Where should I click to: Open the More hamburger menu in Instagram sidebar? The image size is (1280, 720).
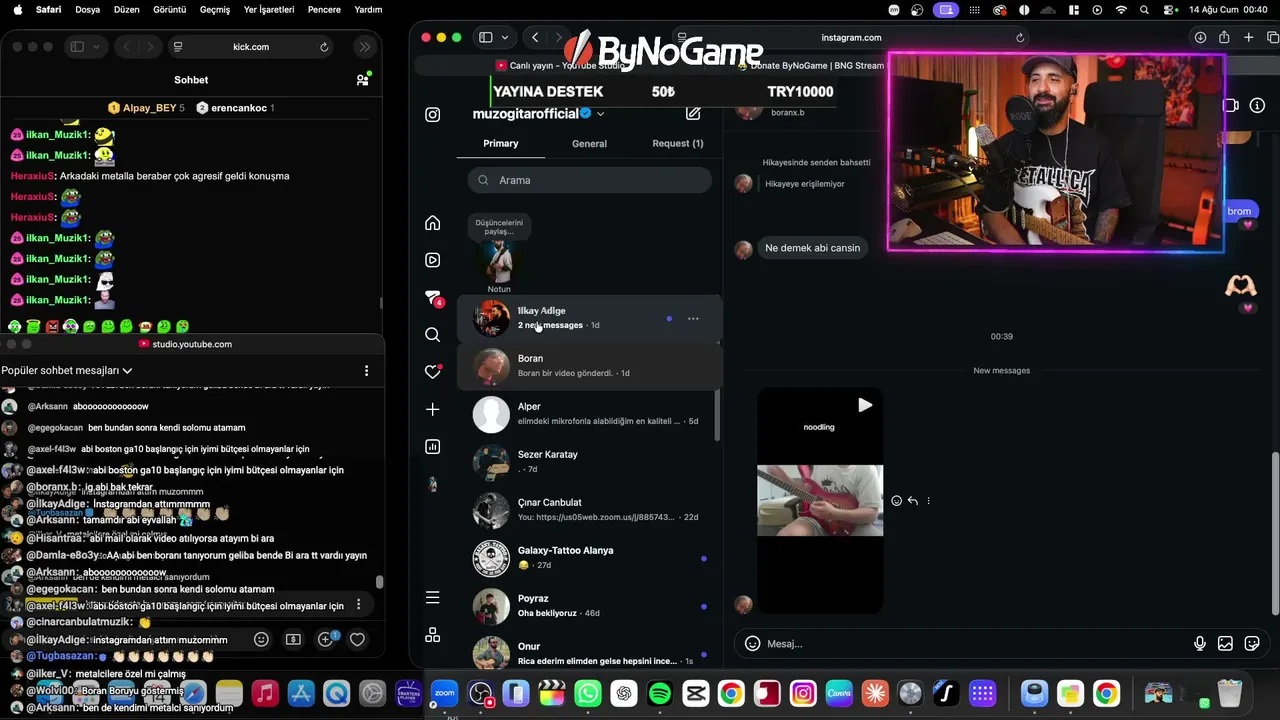pyautogui.click(x=432, y=597)
